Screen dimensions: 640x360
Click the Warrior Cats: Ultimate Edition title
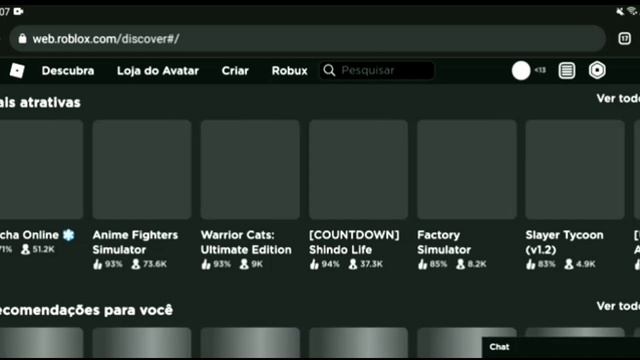(246, 242)
